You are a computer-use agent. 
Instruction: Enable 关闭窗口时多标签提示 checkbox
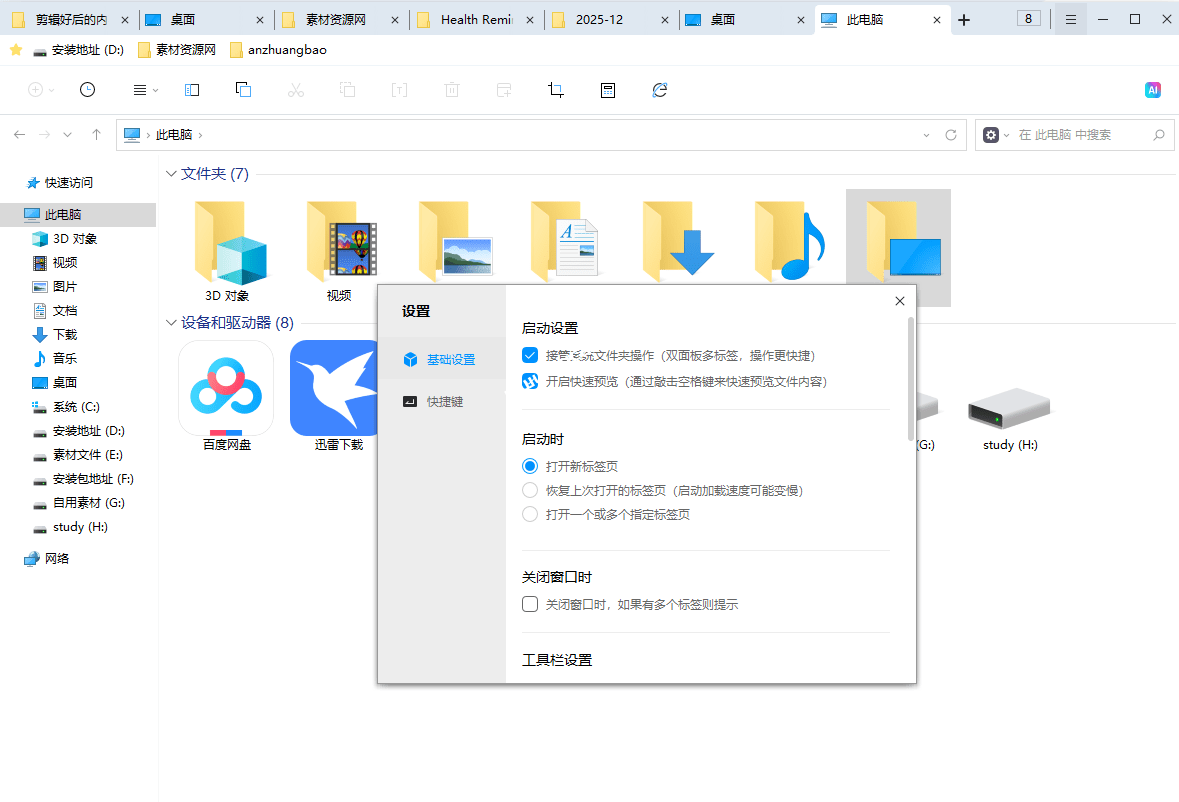click(x=529, y=604)
